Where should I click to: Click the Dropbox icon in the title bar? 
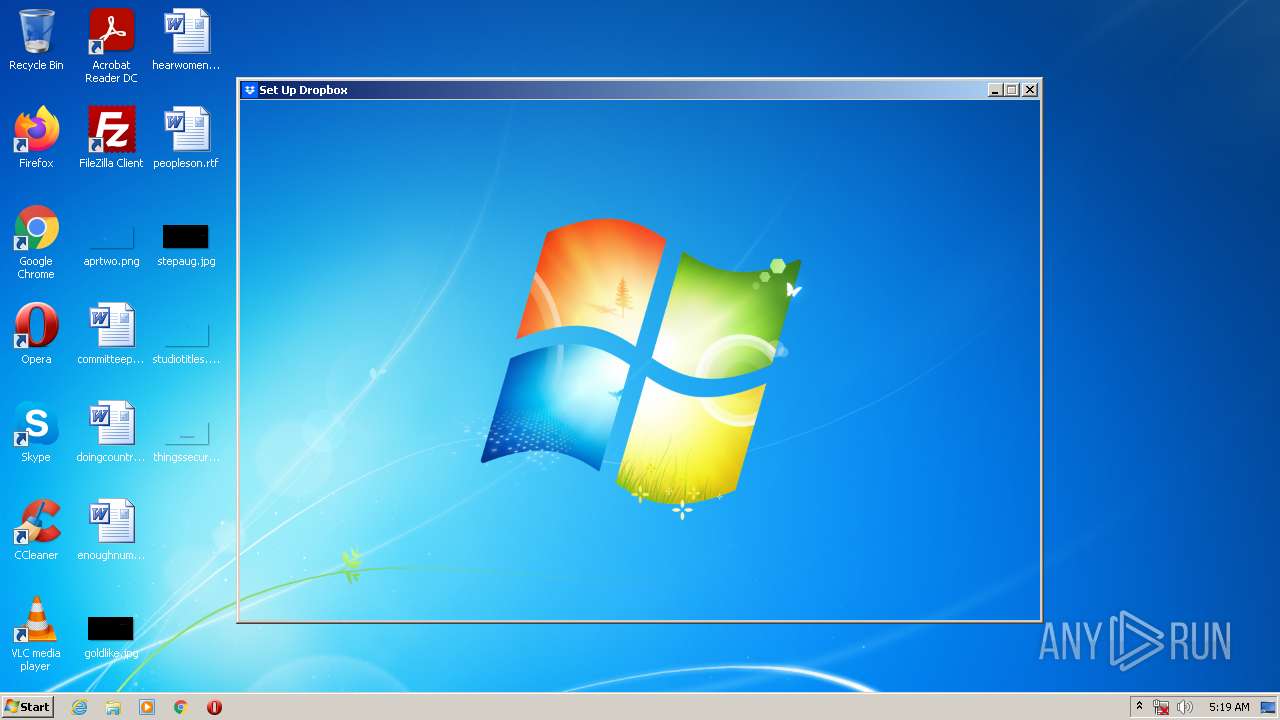[x=250, y=90]
